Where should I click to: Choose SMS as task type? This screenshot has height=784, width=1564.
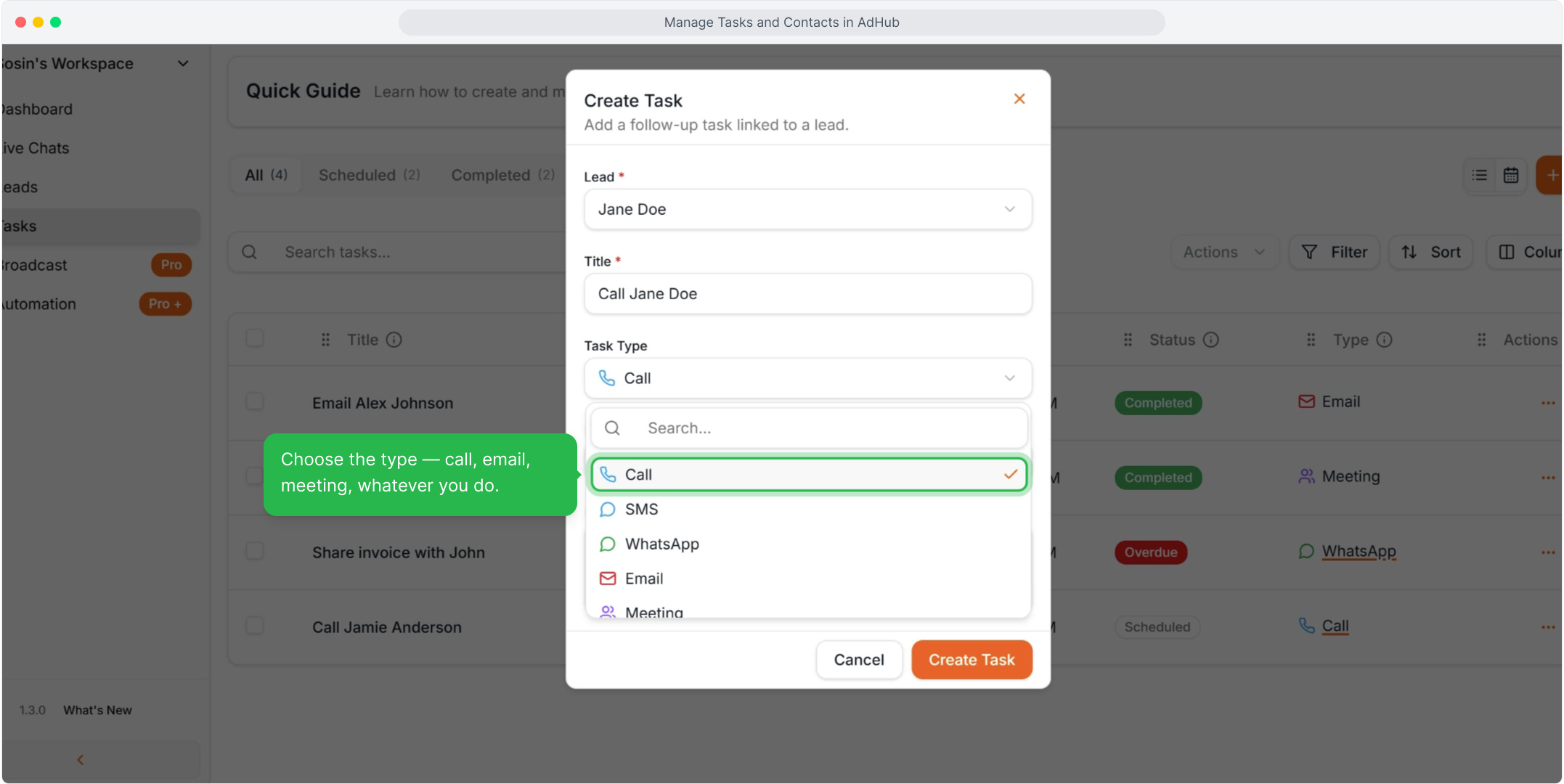809,510
